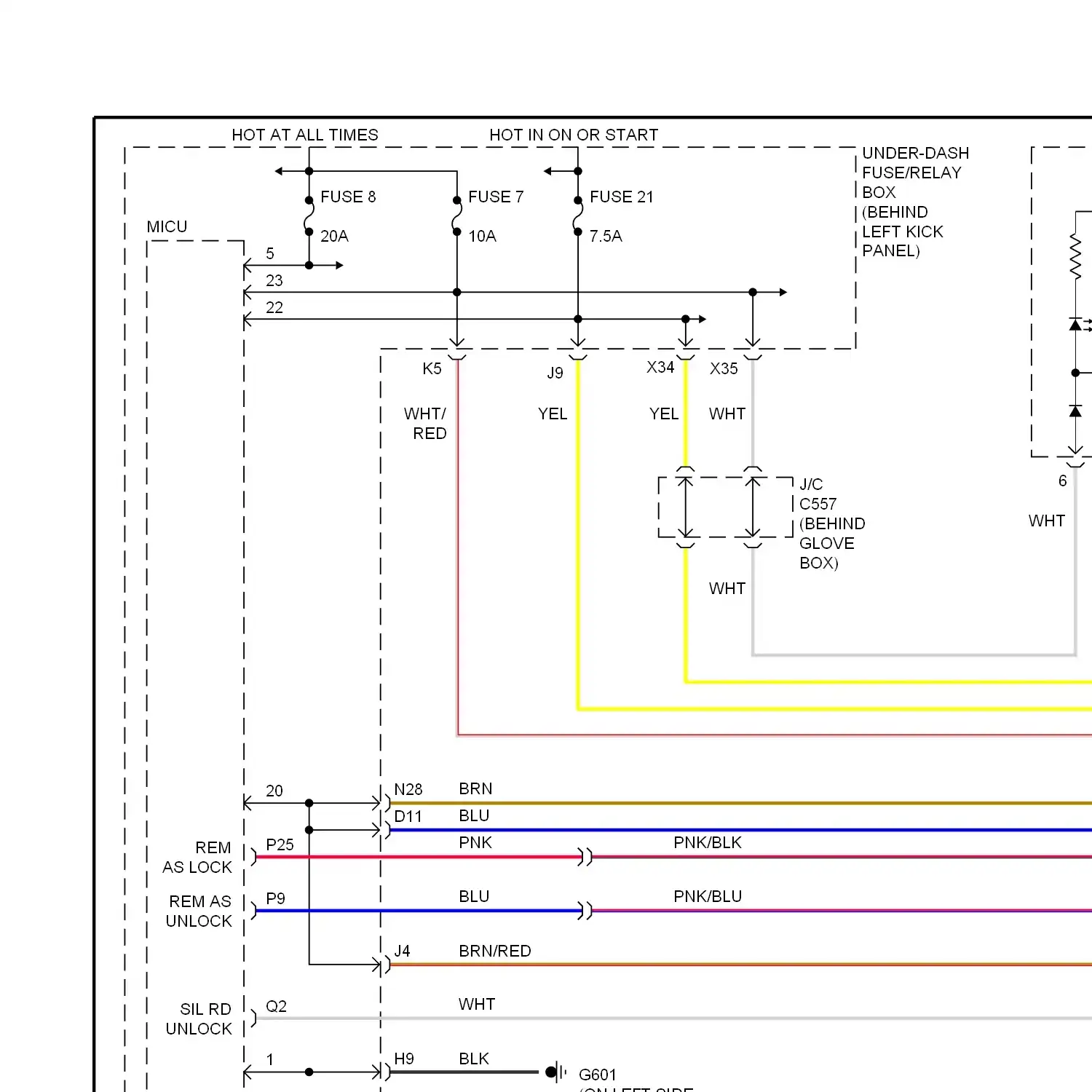
Task: Click the resistor symbol at top right
Action: click(1075, 256)
